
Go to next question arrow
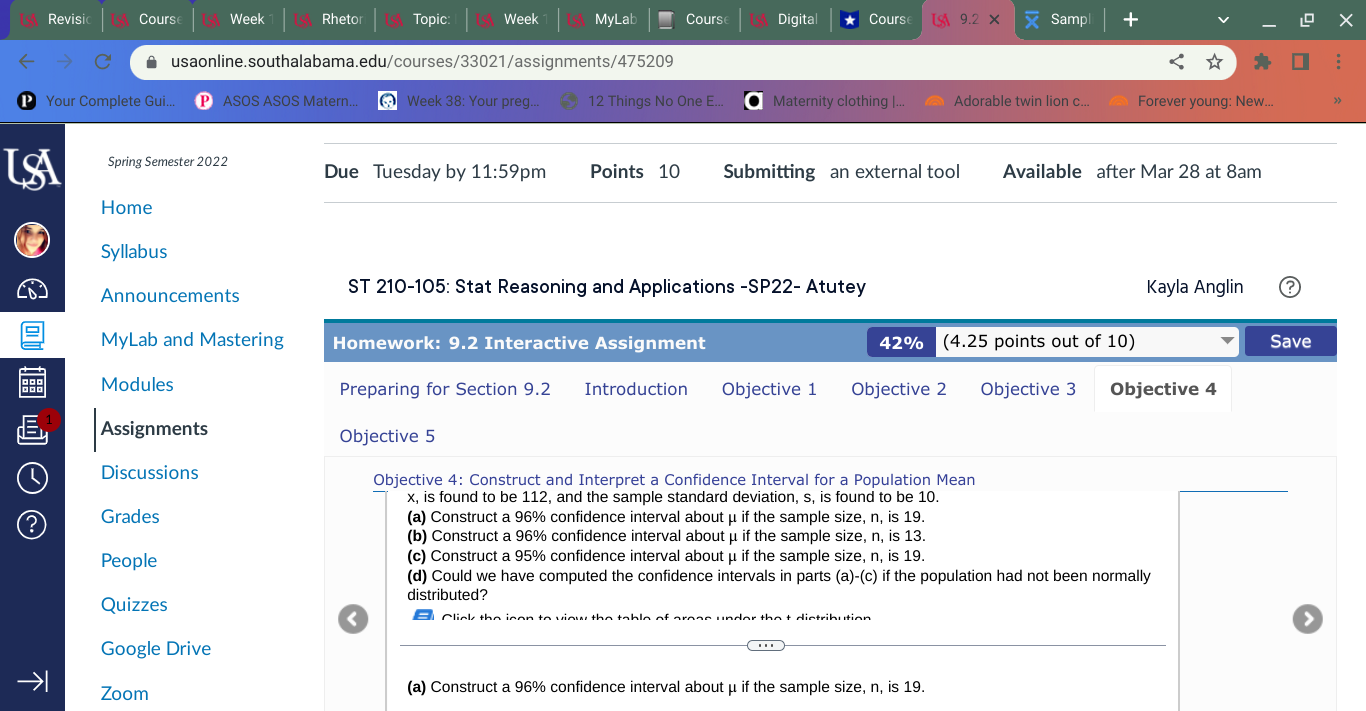1307,620
